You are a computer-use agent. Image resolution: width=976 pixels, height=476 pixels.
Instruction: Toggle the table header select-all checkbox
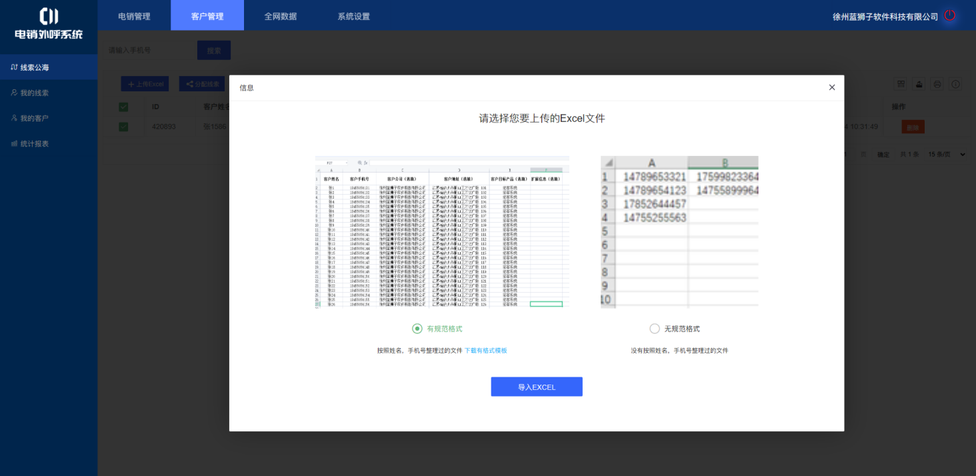[124, 107]
